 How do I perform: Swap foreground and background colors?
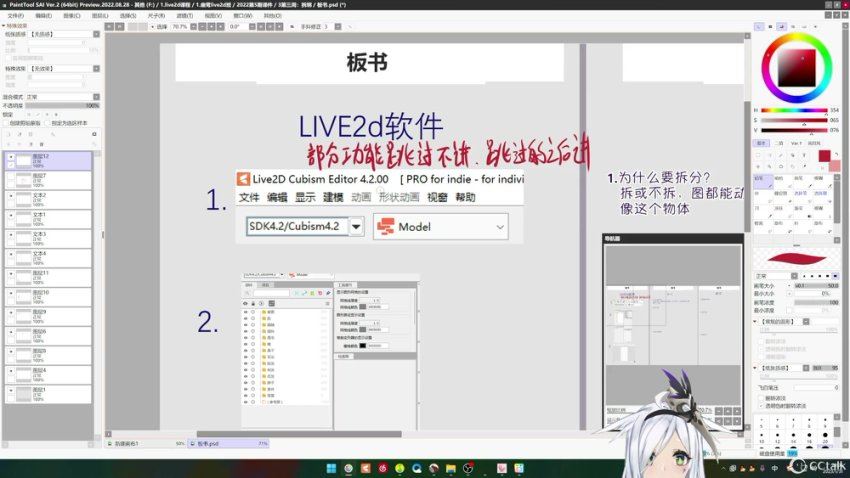pyautogui.click(x=836, y=154)
